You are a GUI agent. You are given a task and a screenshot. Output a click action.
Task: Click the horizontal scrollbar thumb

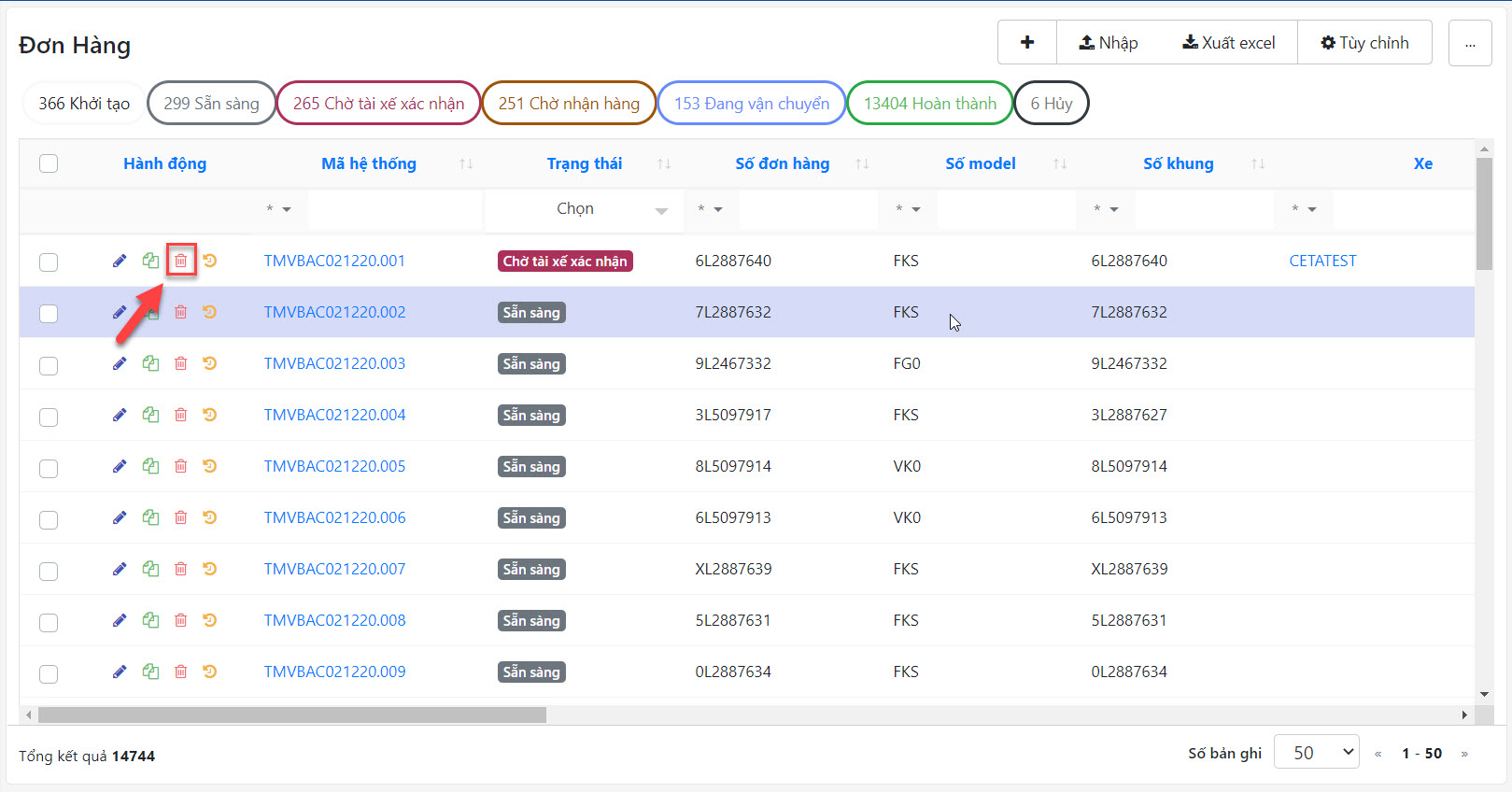click(292, 714)
